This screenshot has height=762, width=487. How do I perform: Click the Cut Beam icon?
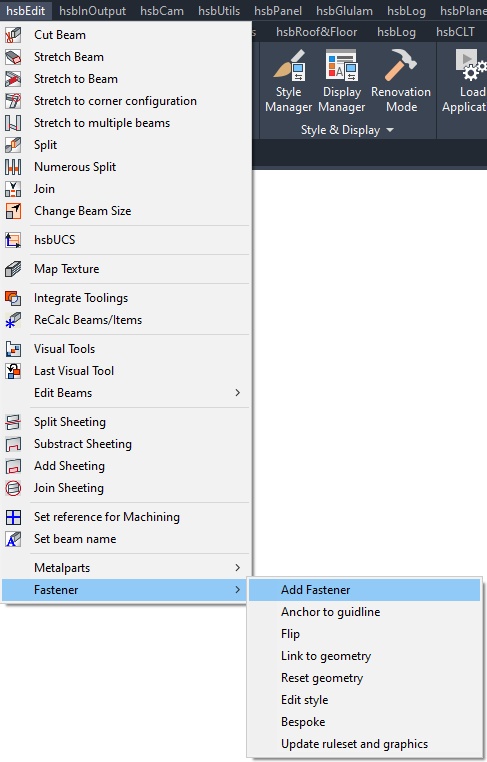[x=13, y=35]
